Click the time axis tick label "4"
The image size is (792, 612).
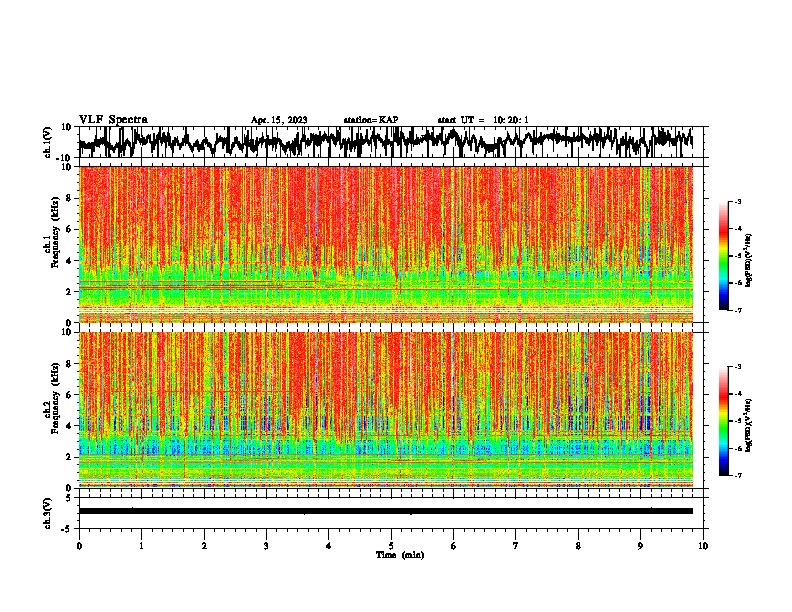click(x=328, y=546)
